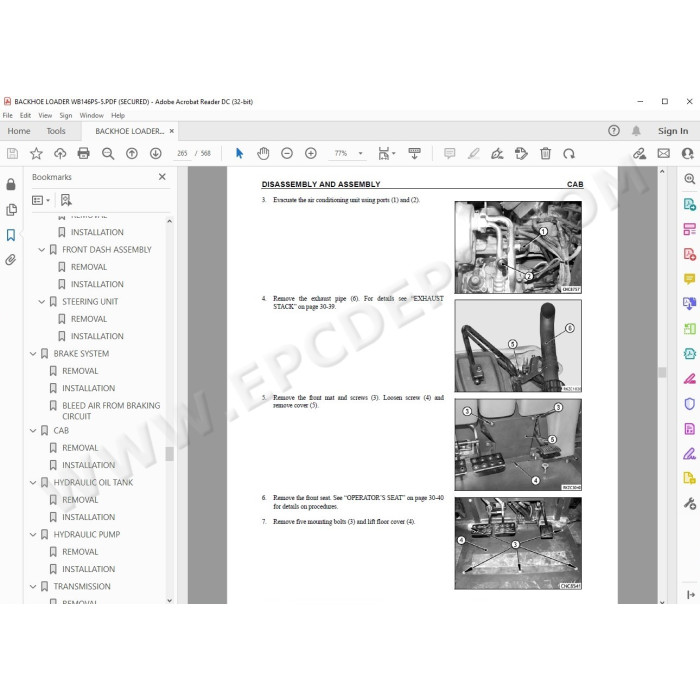Viewport: 700px width, 700px height.
Task: Open the find text magnifier
Action: click(108, 154)
